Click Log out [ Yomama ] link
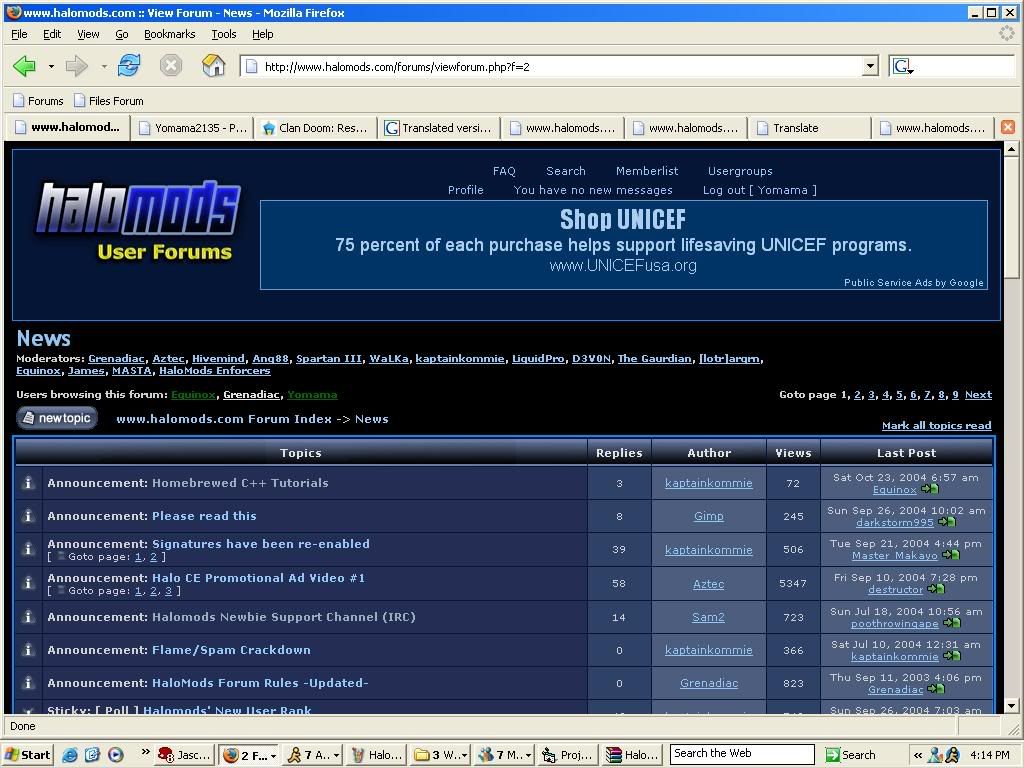Viewport: 1024px width, 768px height. coord(760,190)
